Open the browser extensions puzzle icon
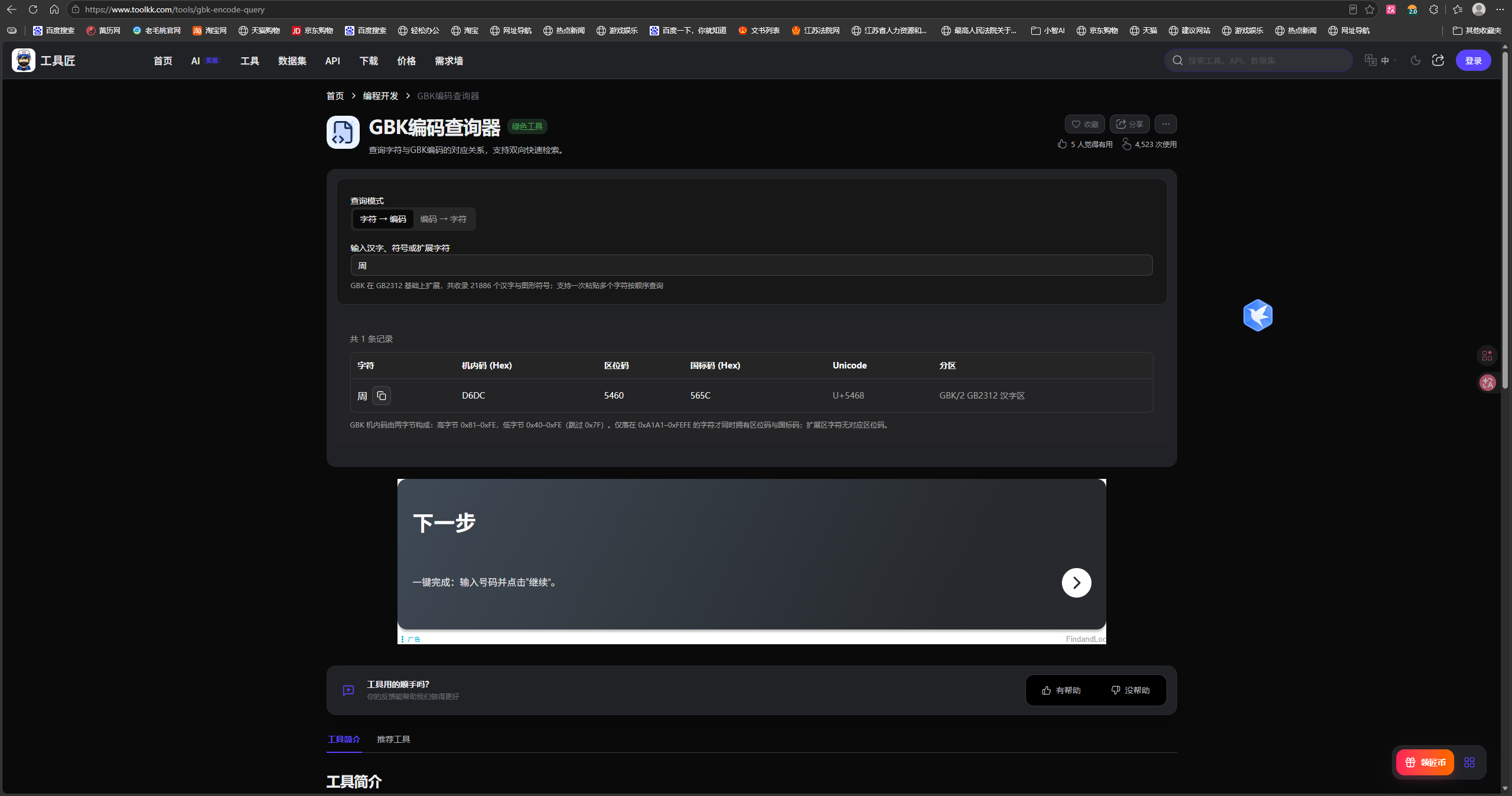The height and width of the screenshot is (796, 1512). (1433, 9)
